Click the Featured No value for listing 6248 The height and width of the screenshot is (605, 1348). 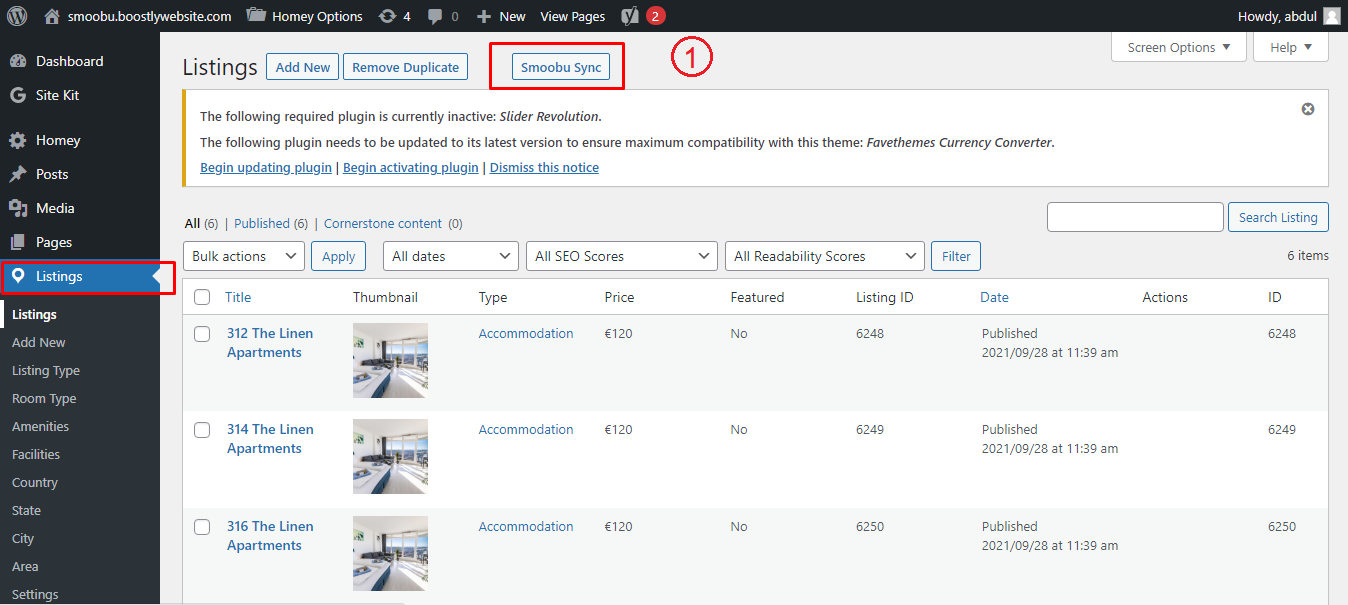[739, 333]
